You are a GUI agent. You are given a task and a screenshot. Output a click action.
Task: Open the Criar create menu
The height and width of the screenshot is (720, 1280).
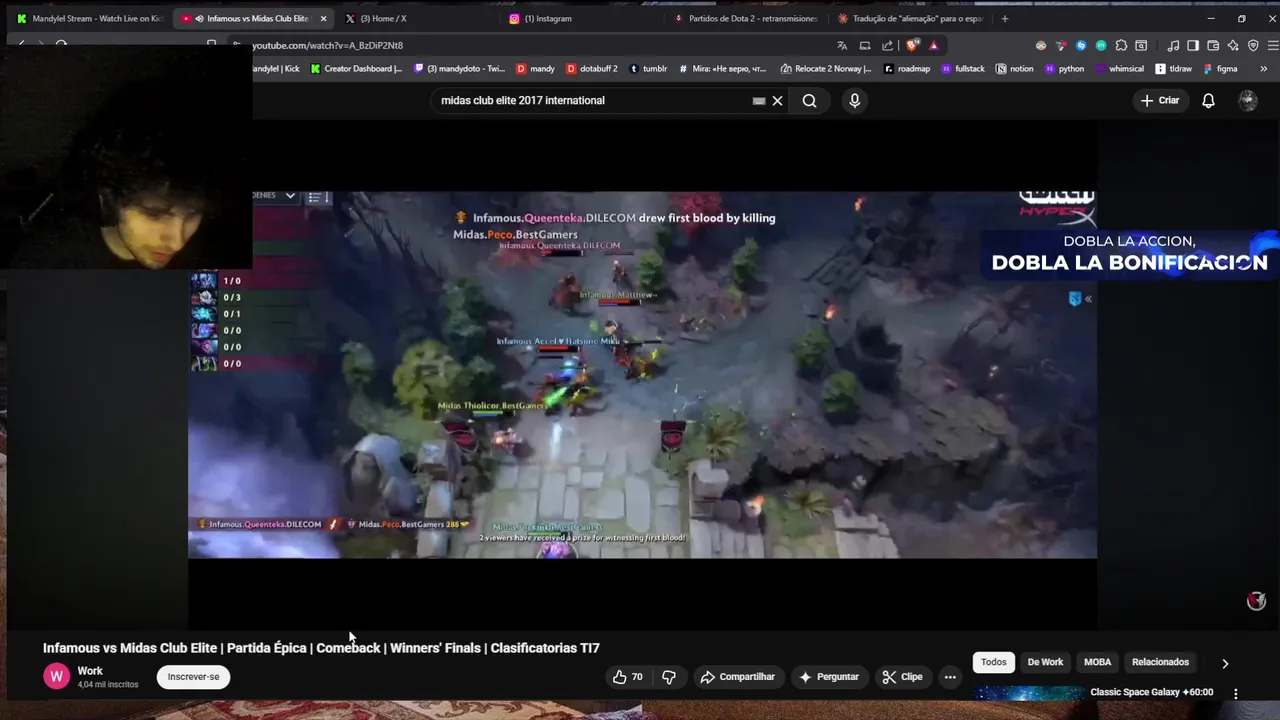tap(1160, 100)
